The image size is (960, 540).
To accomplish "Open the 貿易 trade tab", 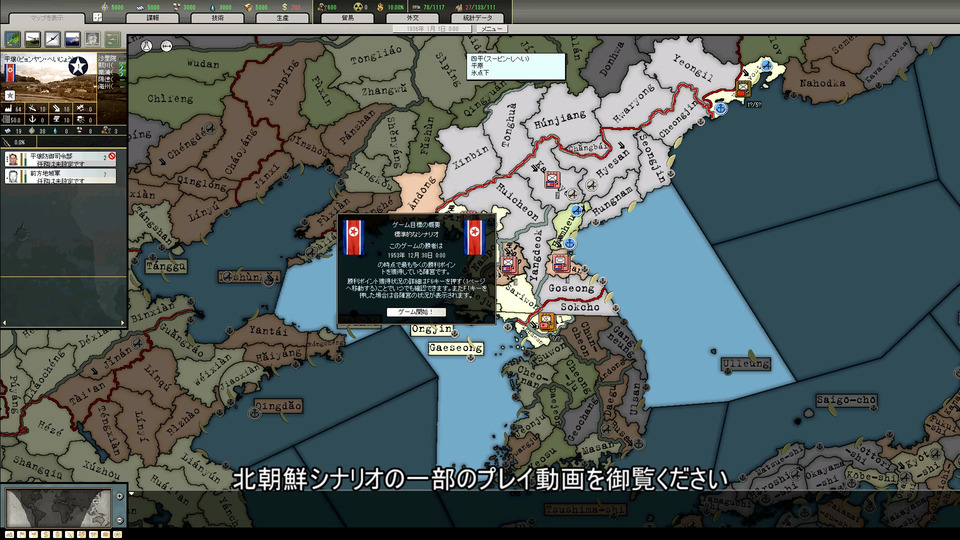I will point(347,18).
